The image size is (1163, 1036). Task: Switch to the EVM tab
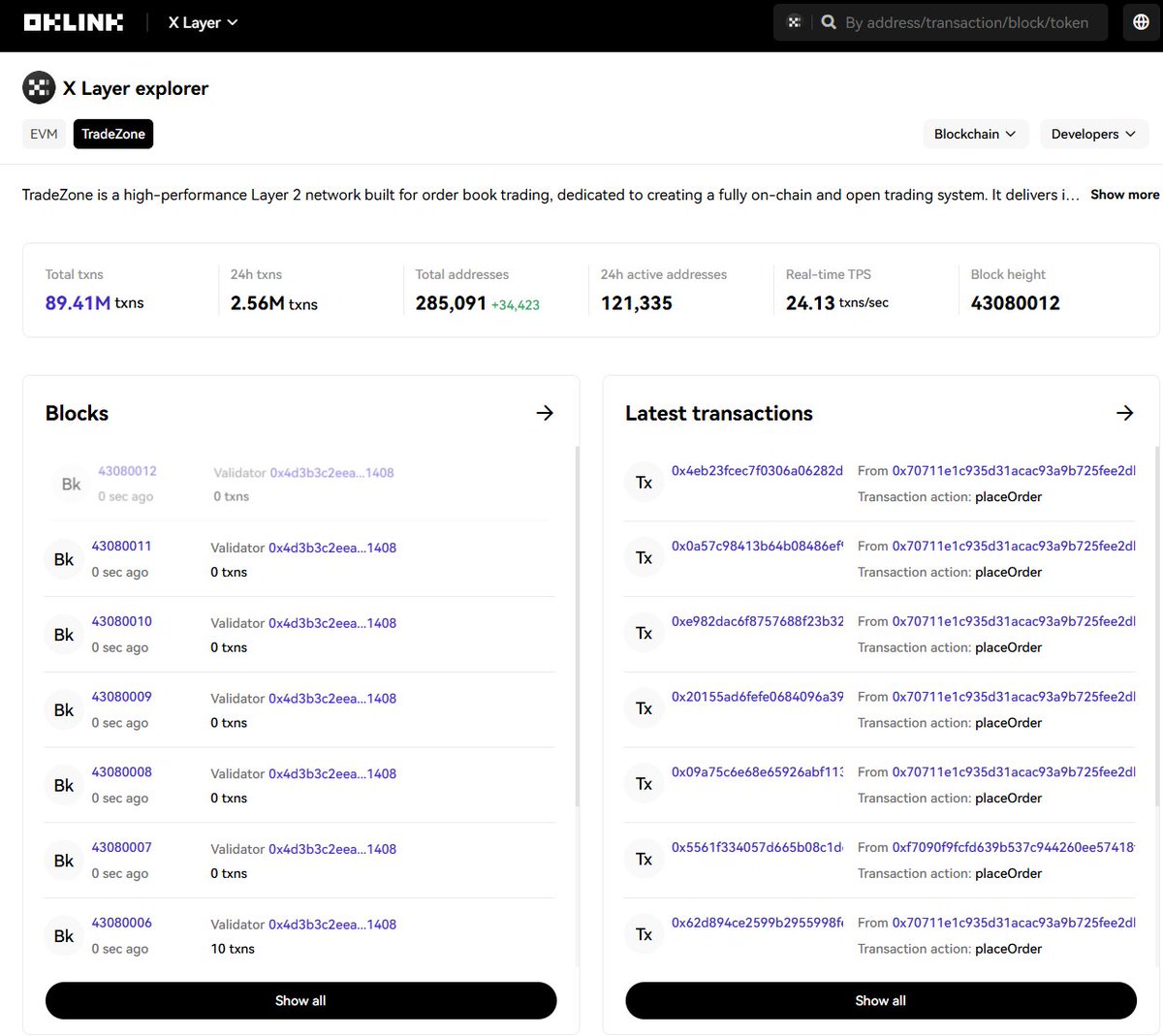pyautogui.click(x=44, y=134)
